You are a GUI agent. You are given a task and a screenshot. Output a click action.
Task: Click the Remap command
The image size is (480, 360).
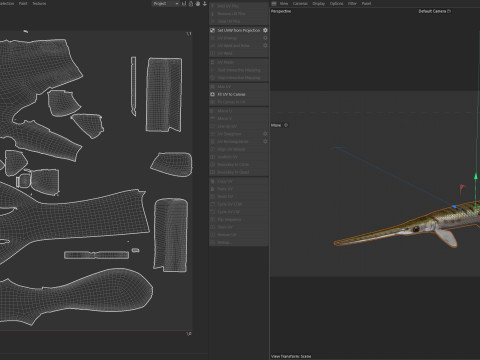point(239,243)
